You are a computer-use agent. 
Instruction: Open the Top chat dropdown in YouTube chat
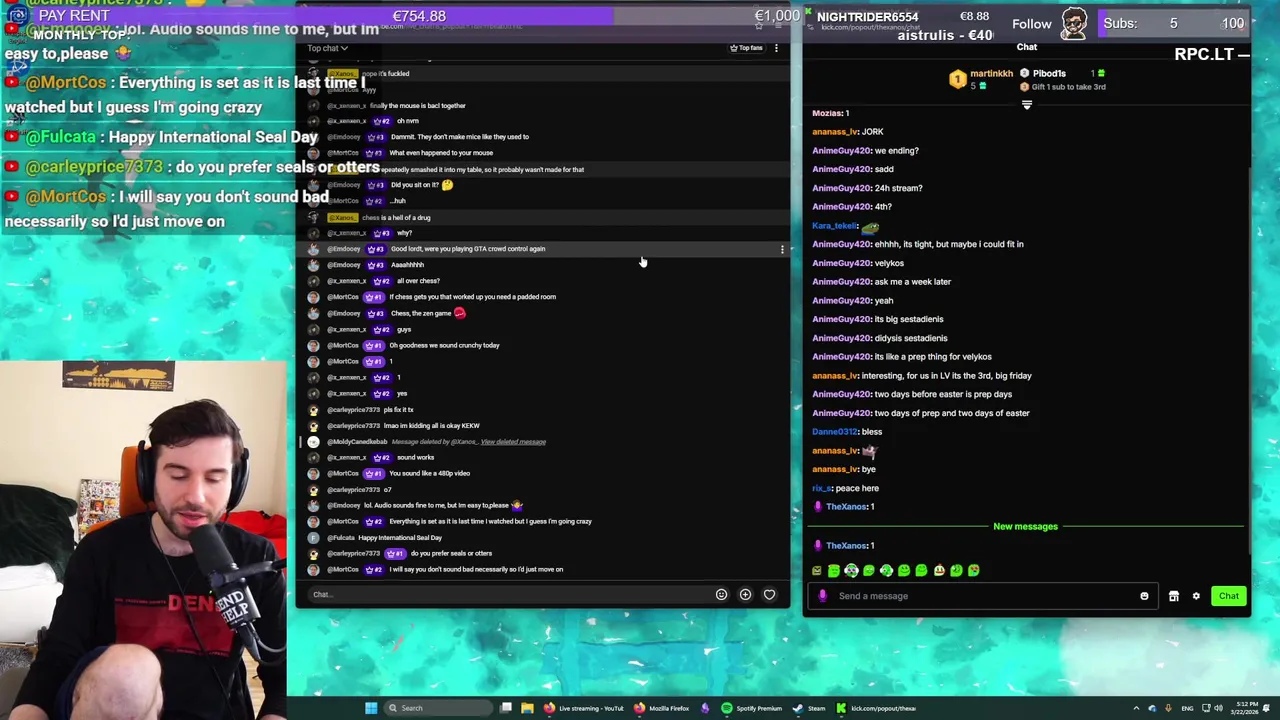pyautogui.click(x=327, y=48)
